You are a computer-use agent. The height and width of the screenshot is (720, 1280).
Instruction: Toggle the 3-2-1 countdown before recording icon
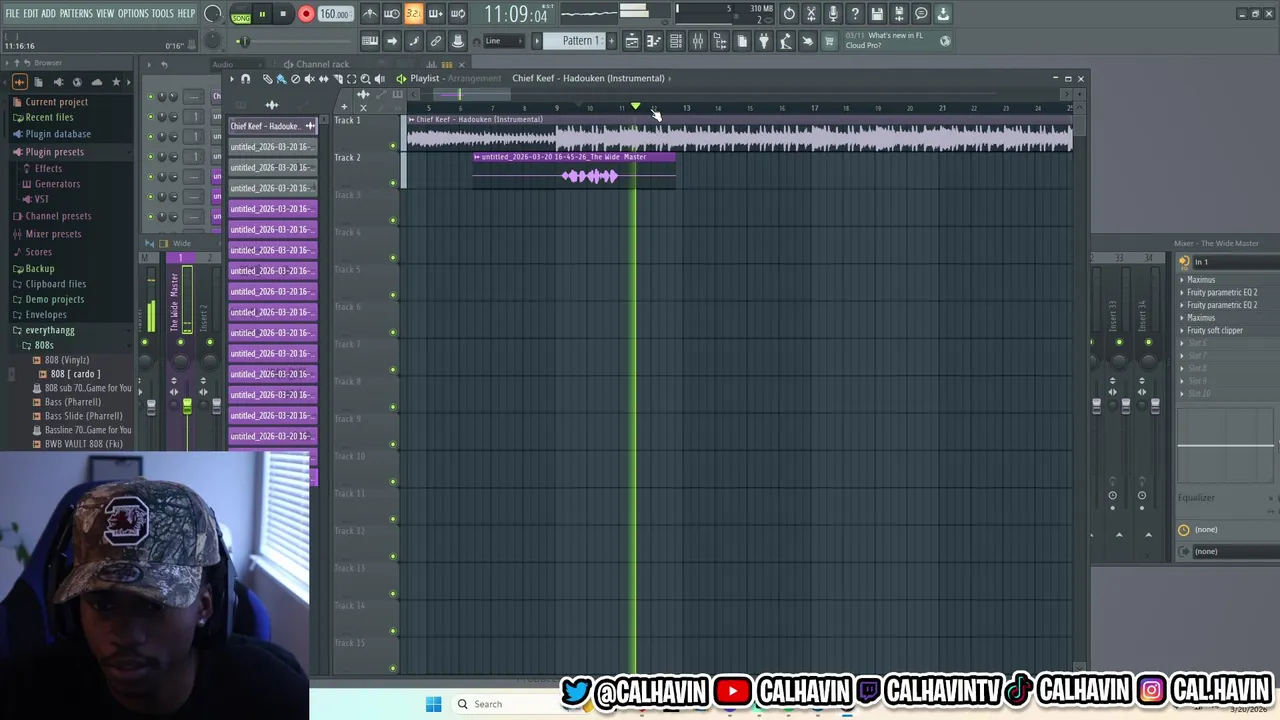pyautogui.click(x=413, y=14)
